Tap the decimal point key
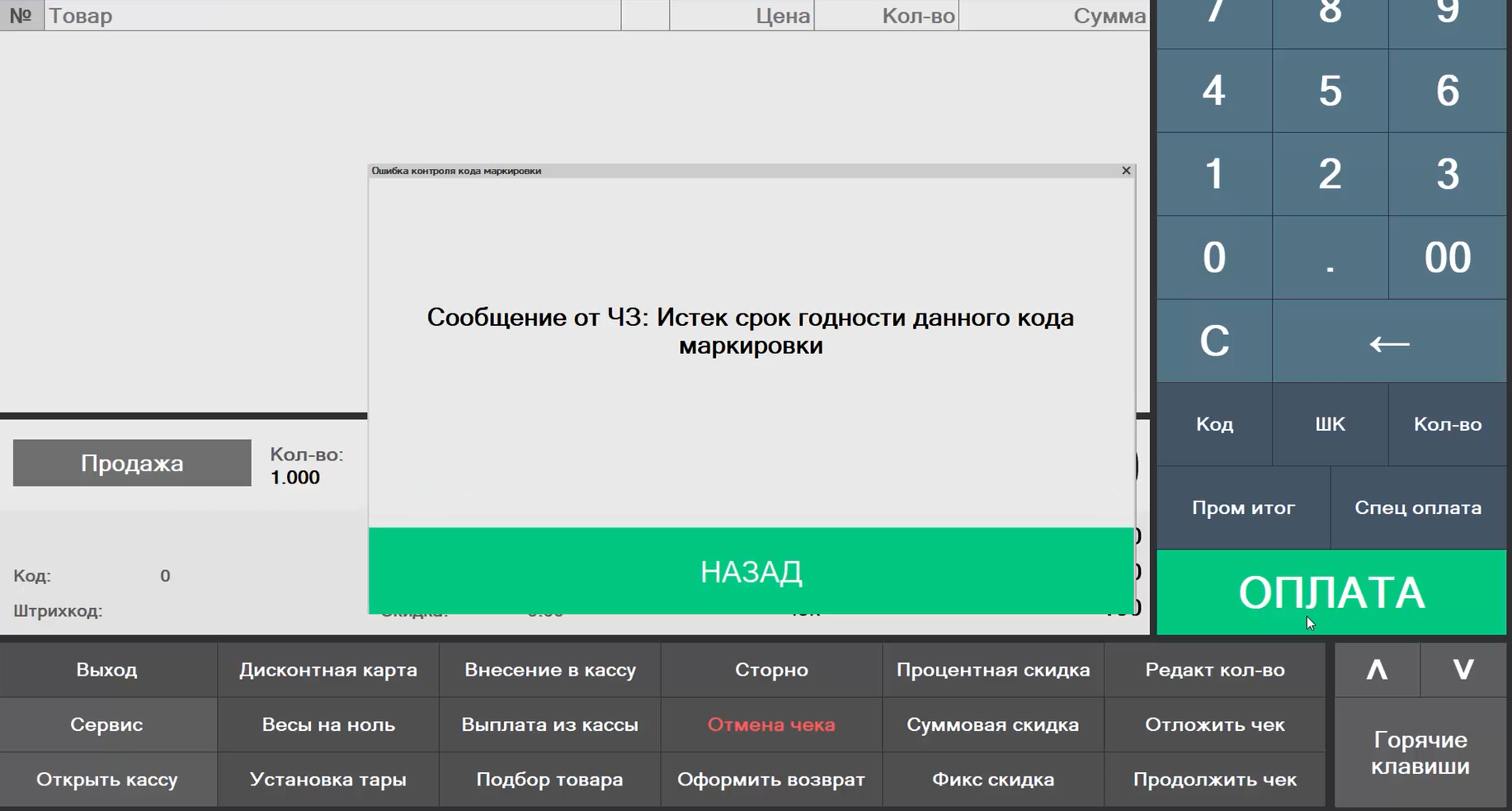The height and width of the screenshot is (811, 1512). 1330,257
